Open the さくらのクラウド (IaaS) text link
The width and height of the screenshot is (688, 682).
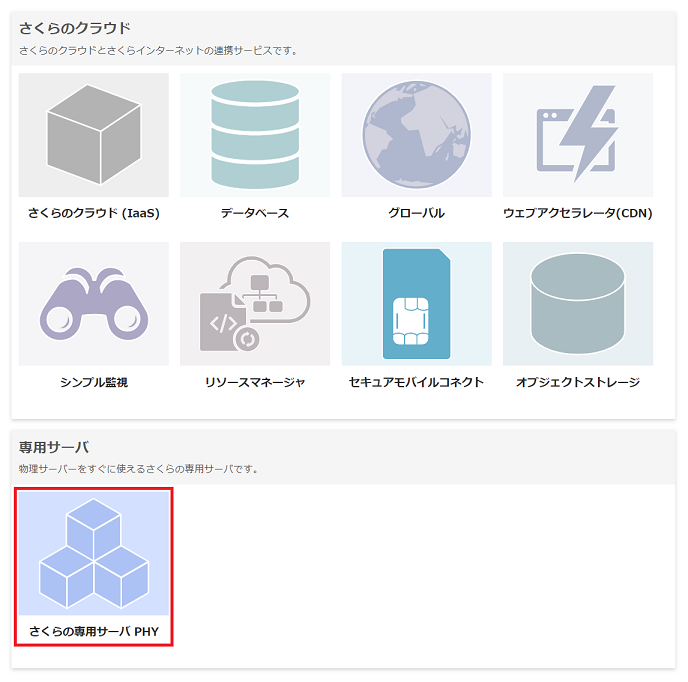tap(94, 213)
